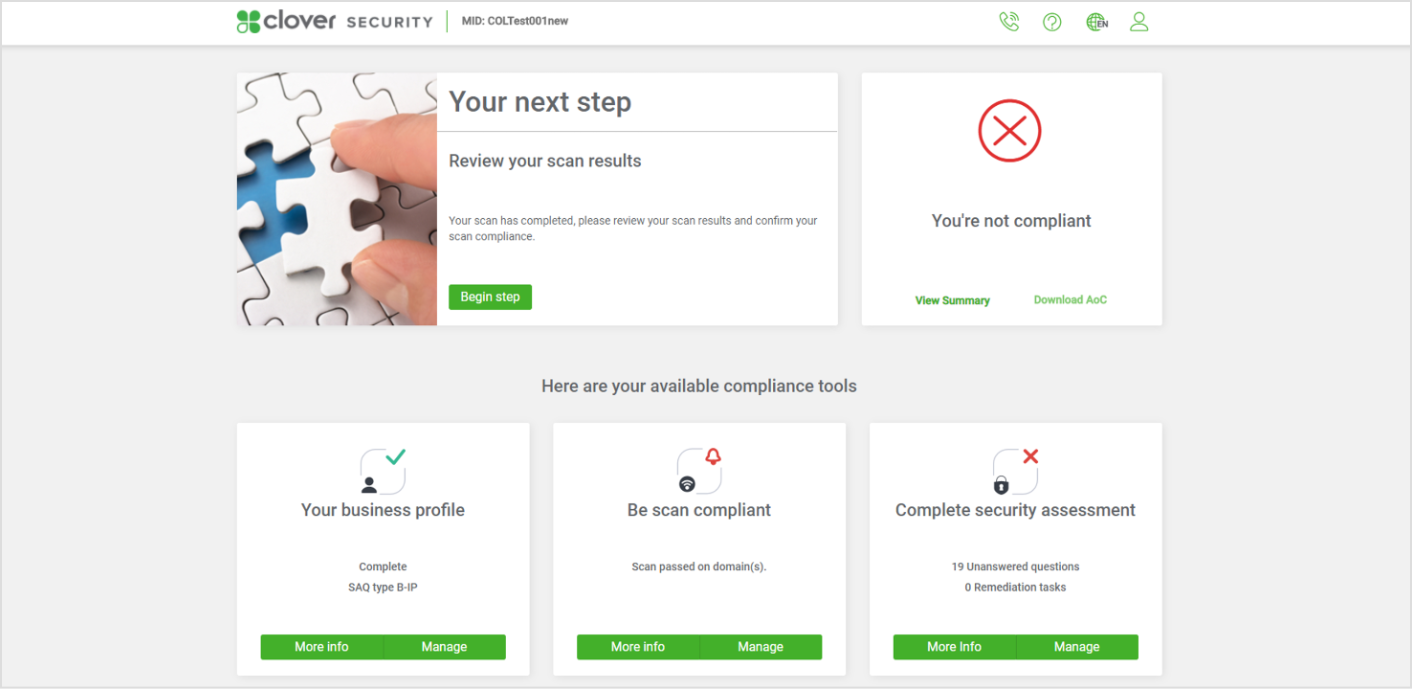
Task: Open the help question mark icon
Action: 1052,22
